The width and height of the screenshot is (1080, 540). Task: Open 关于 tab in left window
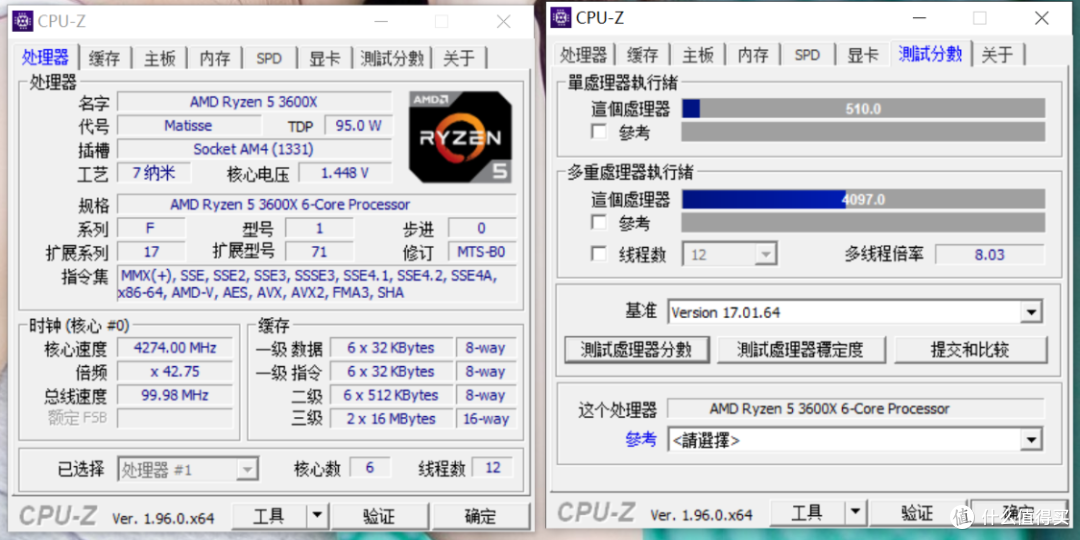coord(459,59)
